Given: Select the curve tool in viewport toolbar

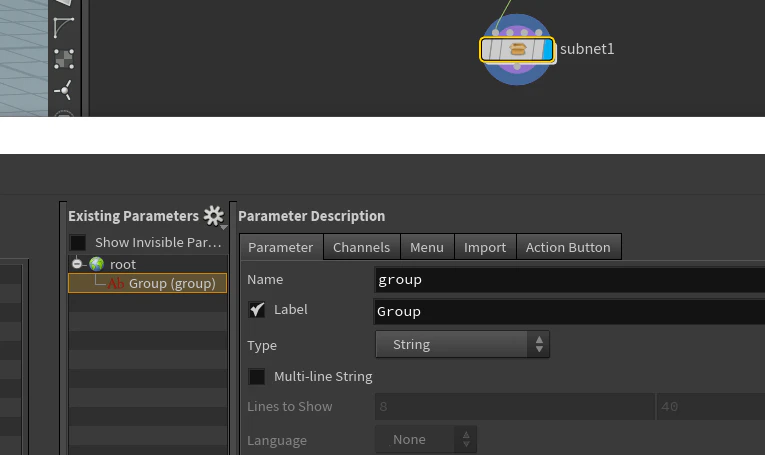Looking at the screenshot, I should coord(63,27).
